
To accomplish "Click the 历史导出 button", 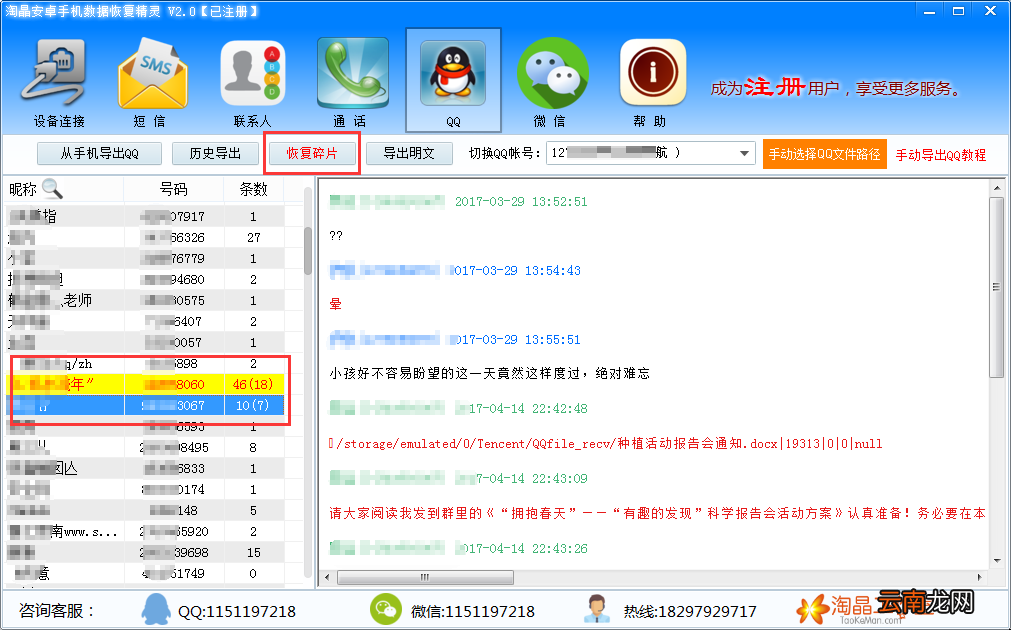I will [215, 153].
